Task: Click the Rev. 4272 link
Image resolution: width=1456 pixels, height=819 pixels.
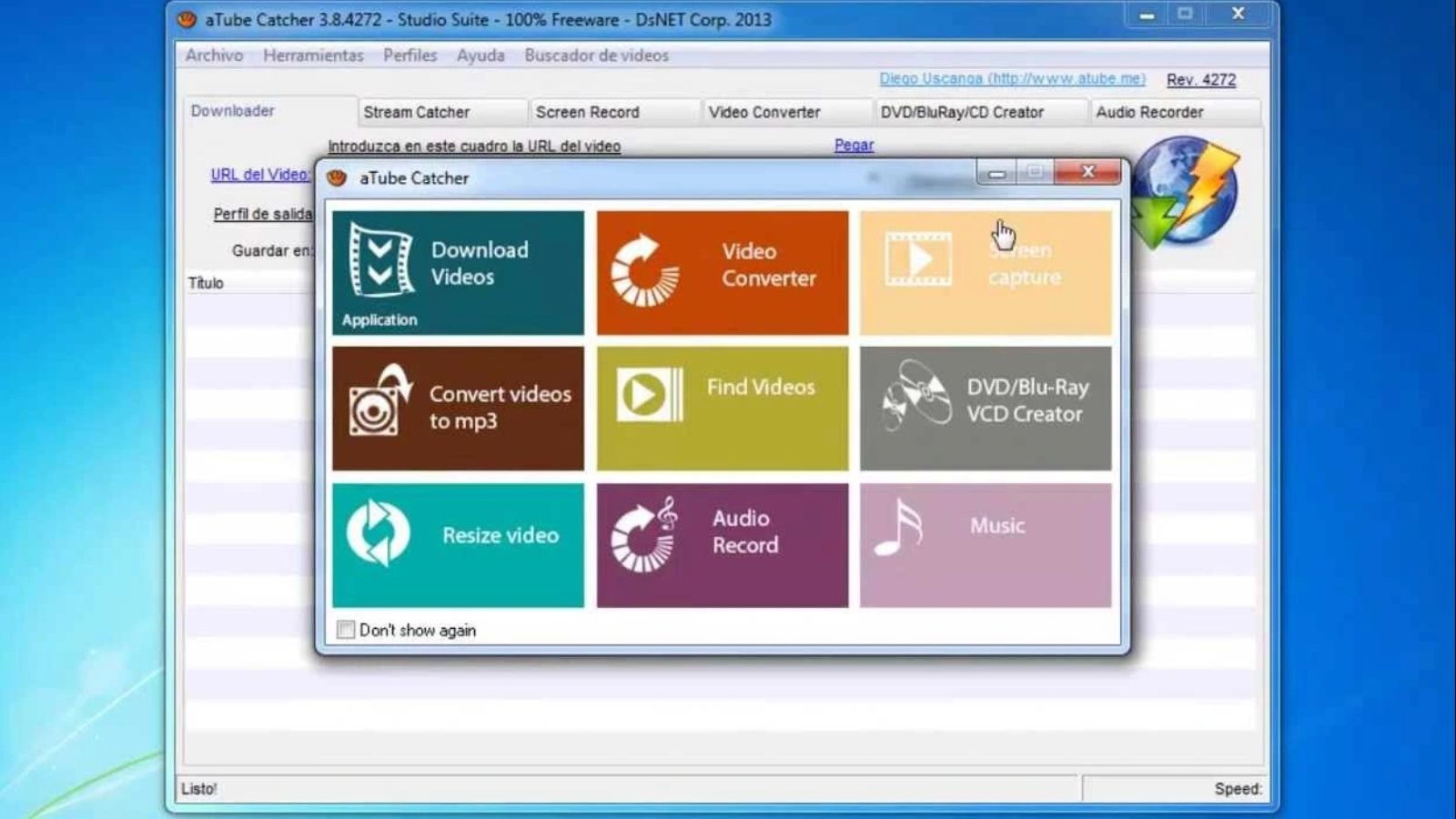Action: click(1201, 80)
